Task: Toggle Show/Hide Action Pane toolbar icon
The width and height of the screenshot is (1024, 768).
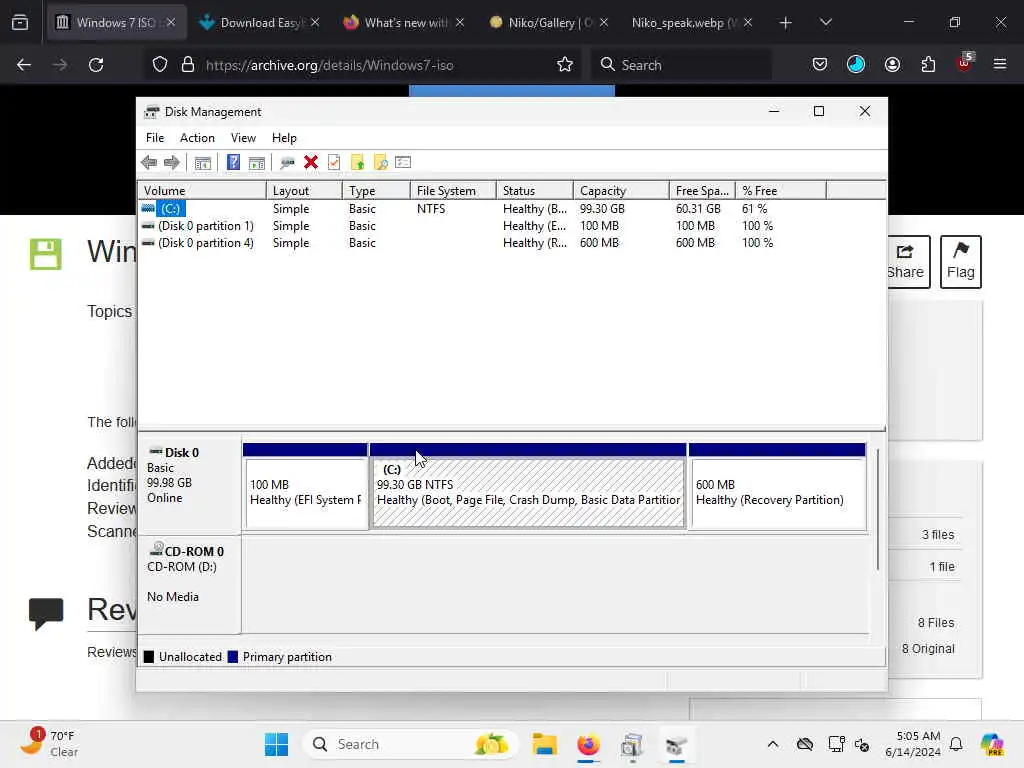Action: (257, 163)
